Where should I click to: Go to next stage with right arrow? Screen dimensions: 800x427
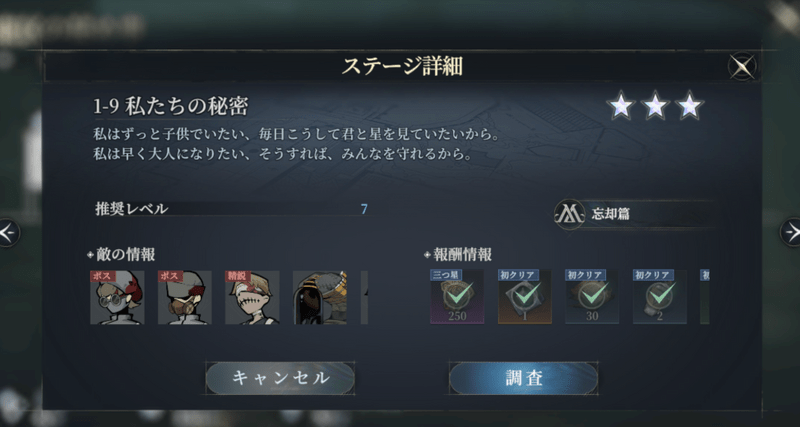(790, 233)
